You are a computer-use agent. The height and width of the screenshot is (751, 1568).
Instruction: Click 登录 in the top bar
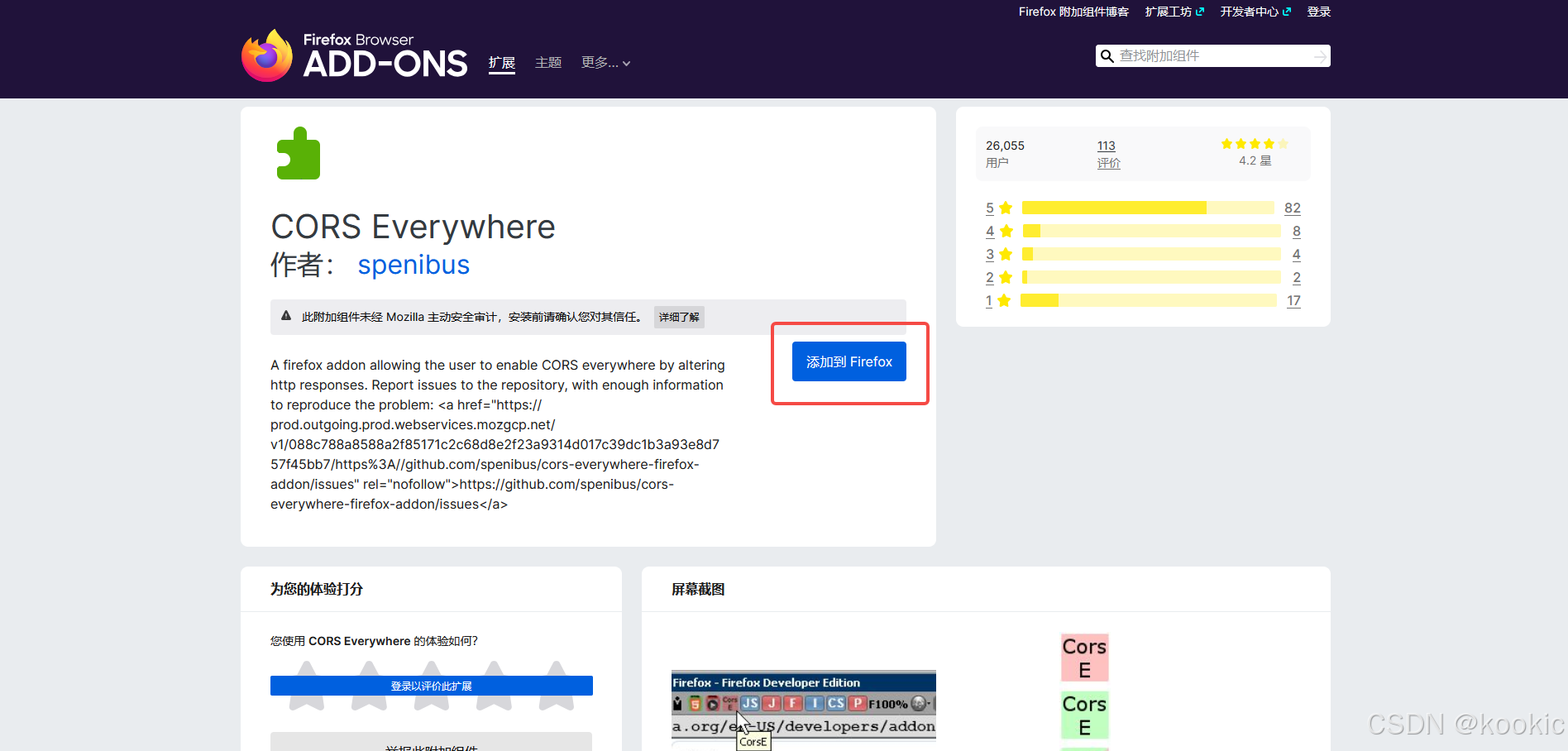pyautogui.click(x=1318, y=12)
